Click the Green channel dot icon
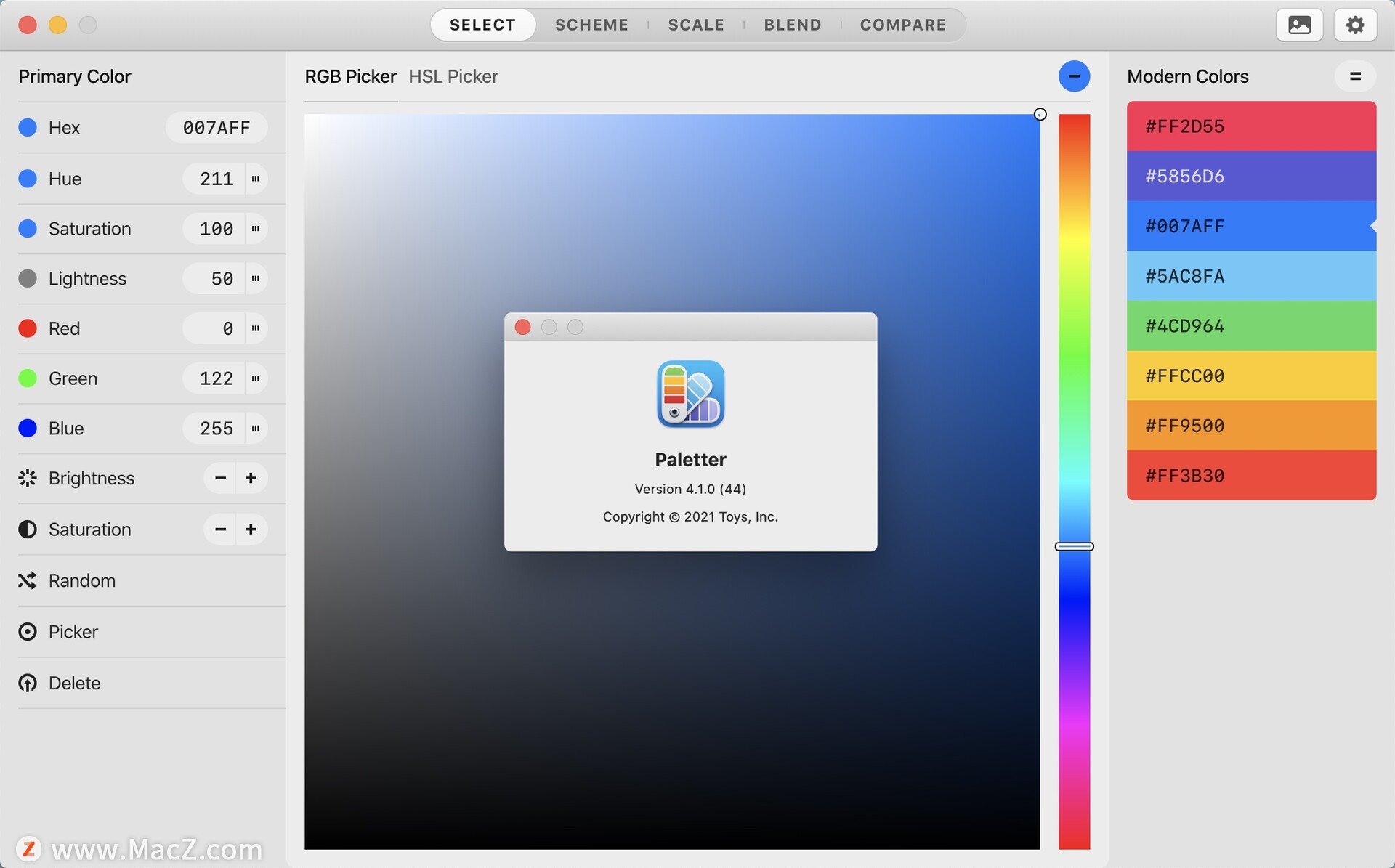 [x=28, y=378]
